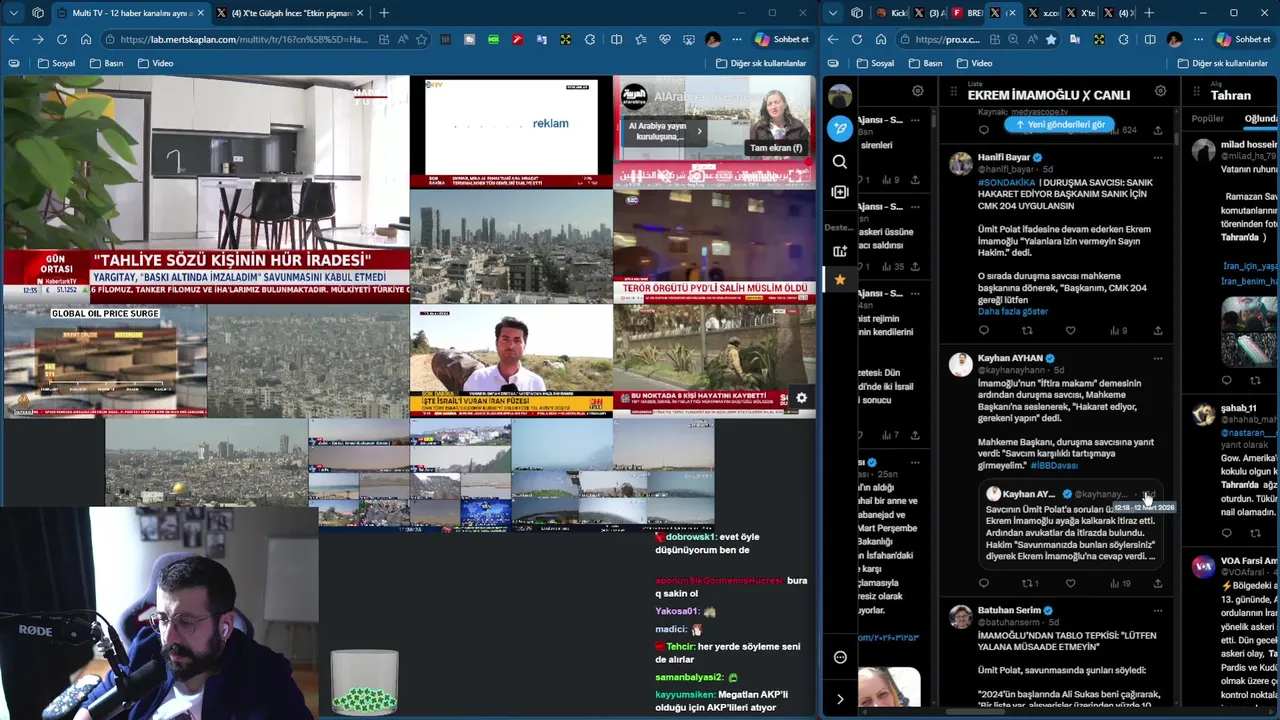Click 'Daha fazla göster' in Hanifi Bayar's post
The image size is (1280, 720).
tap(1013, 311)
